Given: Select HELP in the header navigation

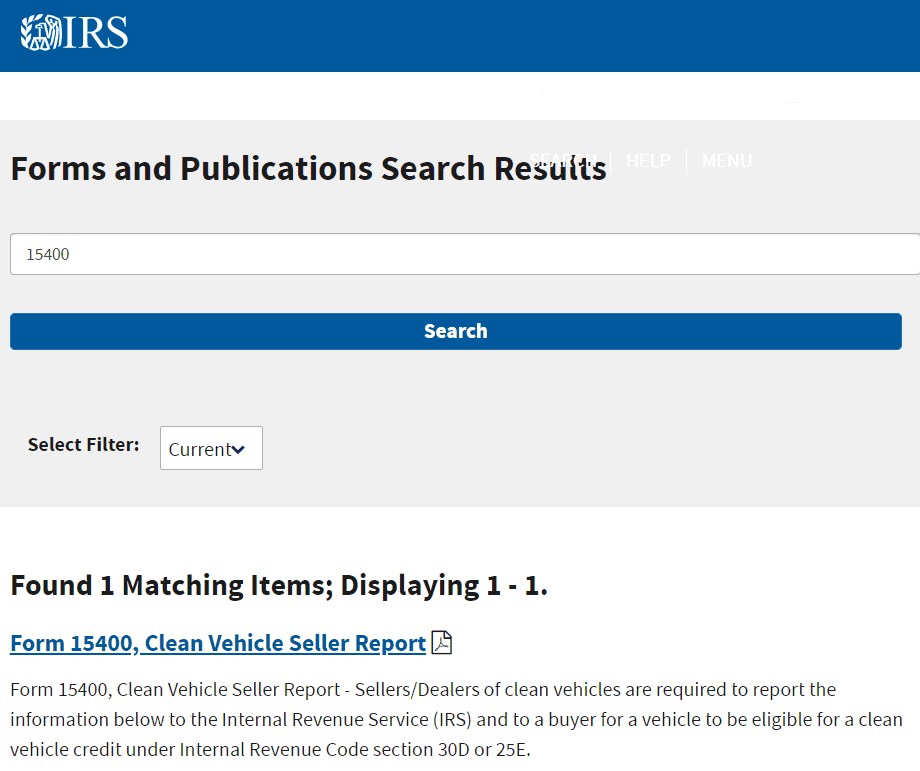Looking at the screenshot, I should point(648,161).
